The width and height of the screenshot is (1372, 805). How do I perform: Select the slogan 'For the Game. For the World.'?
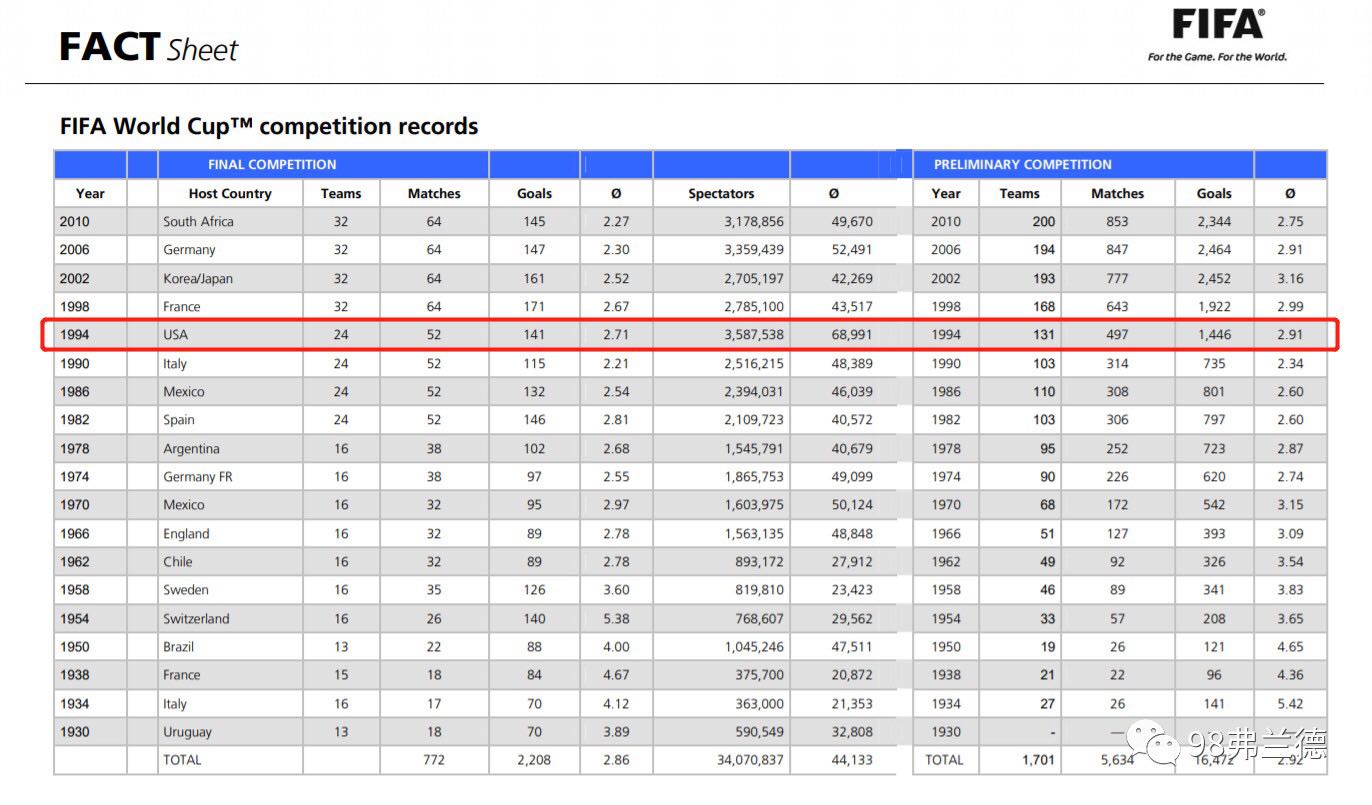[1217, 57]
